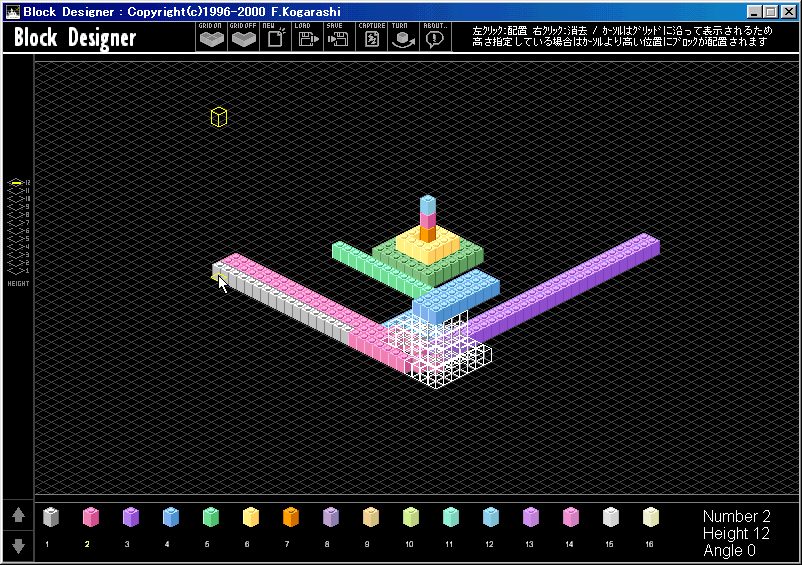Maximize the Block Designer window
Image resolution: width=802 pixels, height=565 pixels.
click(771, 11)
